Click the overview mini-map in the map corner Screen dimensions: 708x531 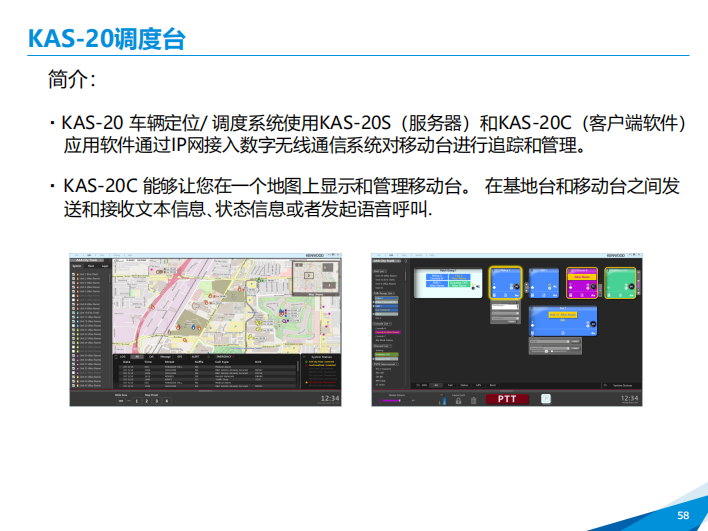coord(316,275)
